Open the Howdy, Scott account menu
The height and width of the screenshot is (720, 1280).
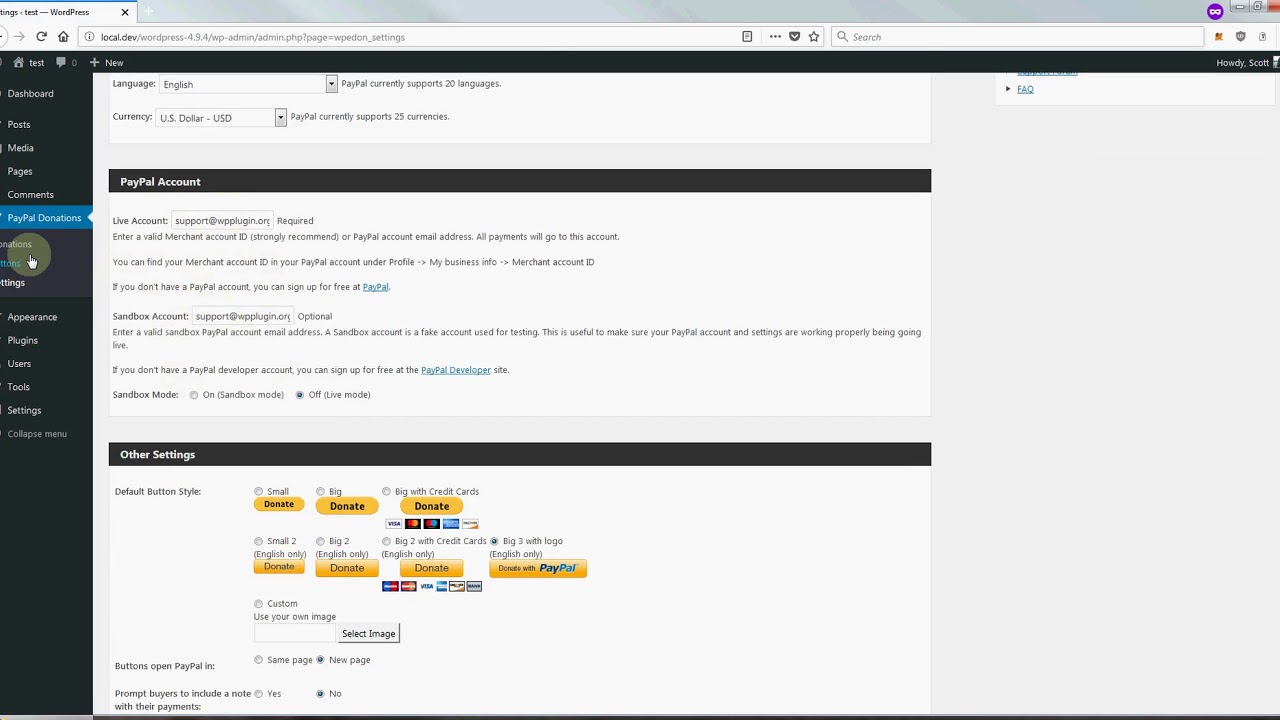[1247, 62]
